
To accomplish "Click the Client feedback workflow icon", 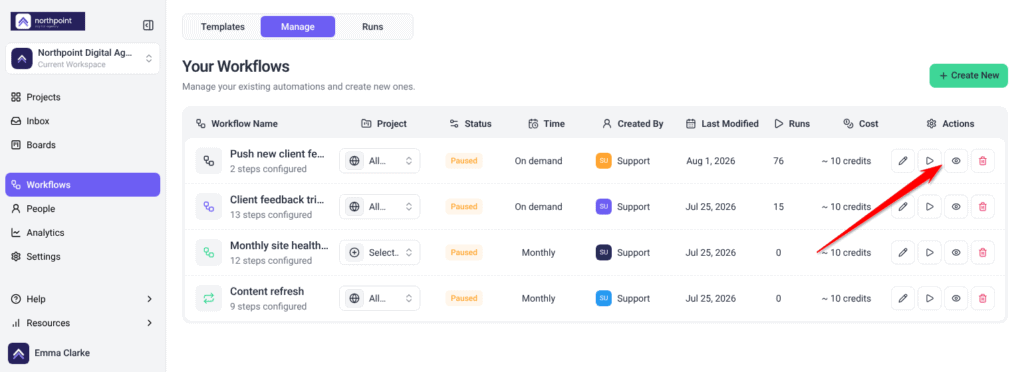I will [209, 206].
